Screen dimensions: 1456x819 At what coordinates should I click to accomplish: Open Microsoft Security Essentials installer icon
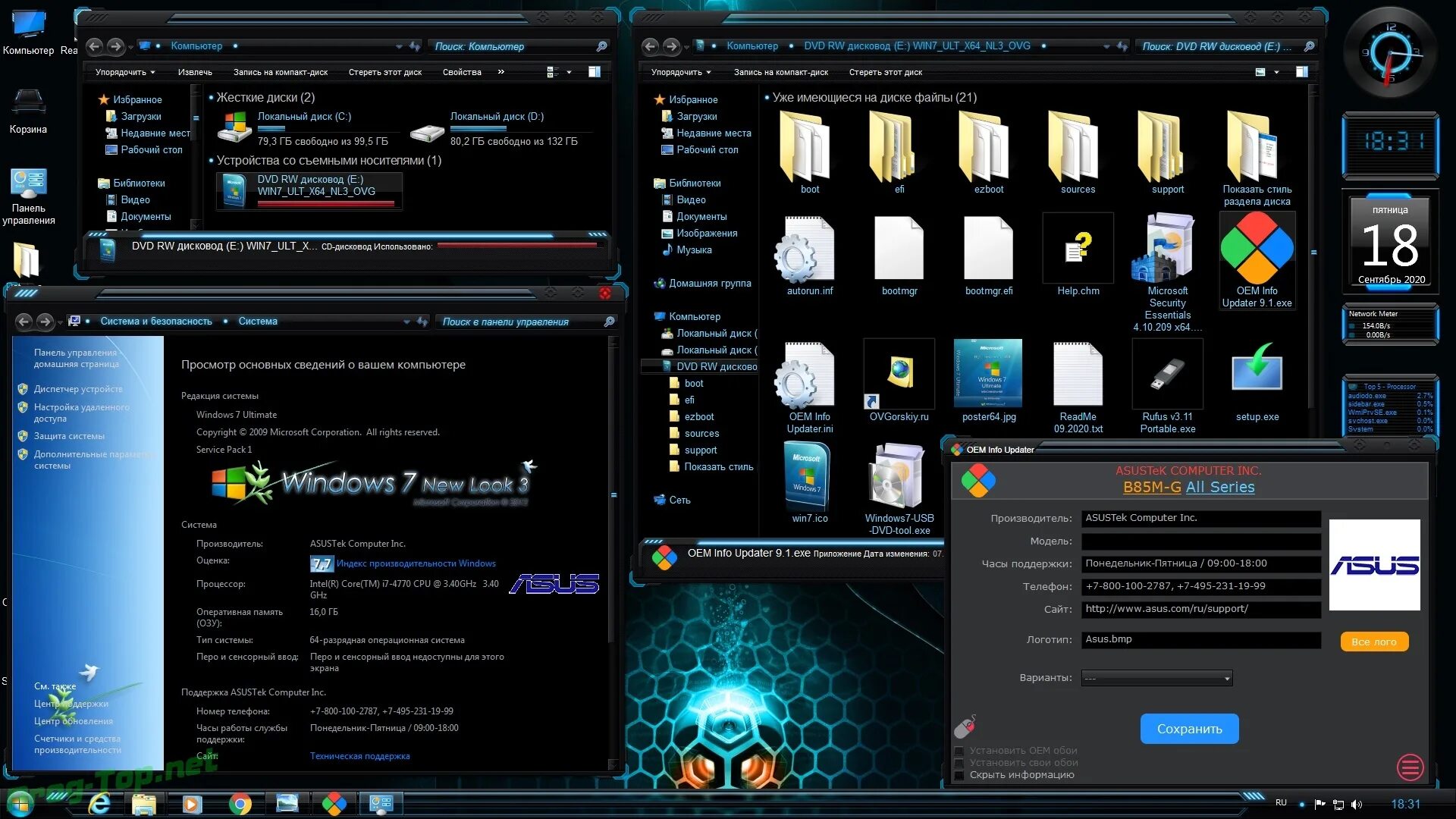pos(1167,250)
